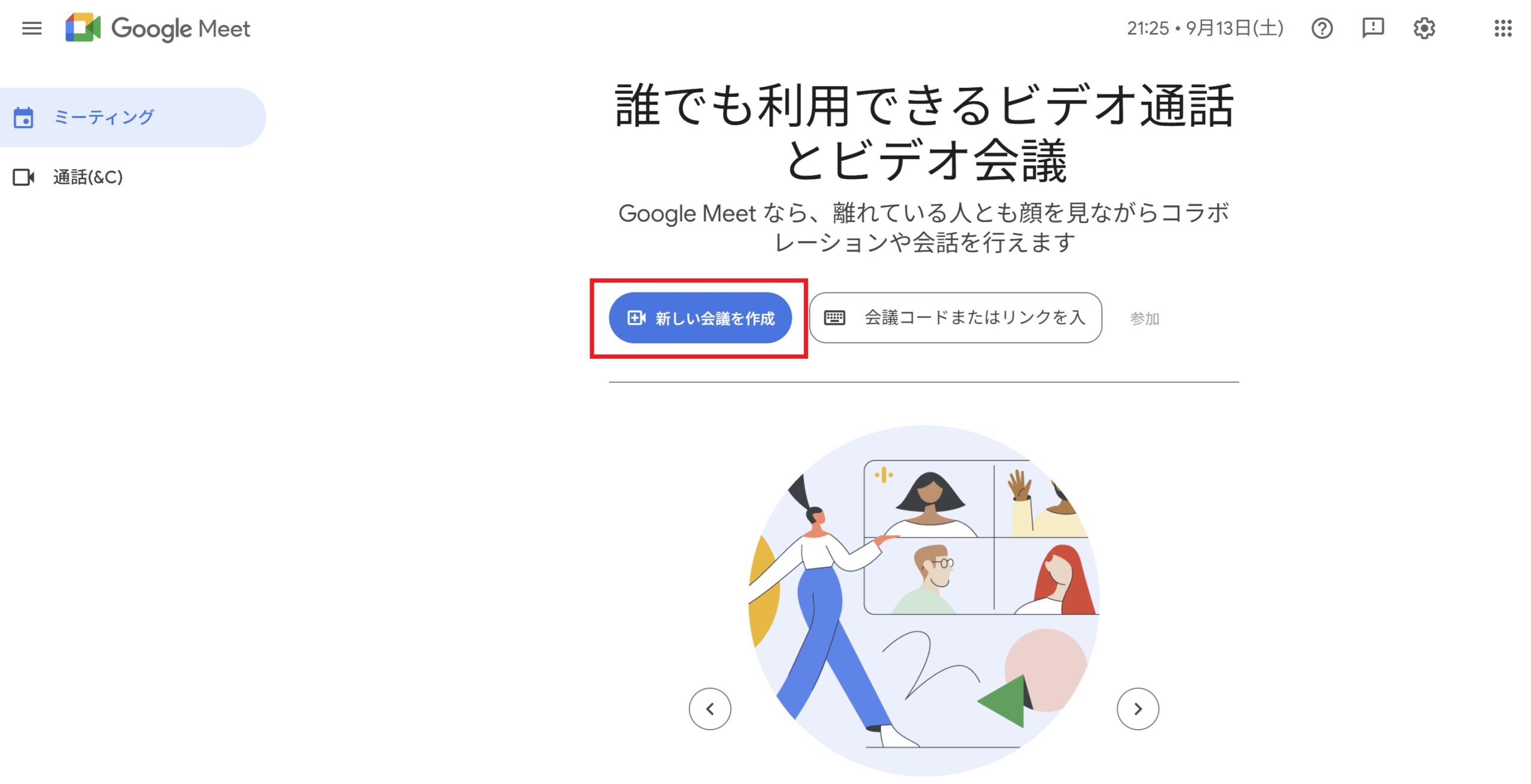The height and width of the screenshot is (784, 1531).
Task: Show the previous carousel slide
Action: click(710, 709)
